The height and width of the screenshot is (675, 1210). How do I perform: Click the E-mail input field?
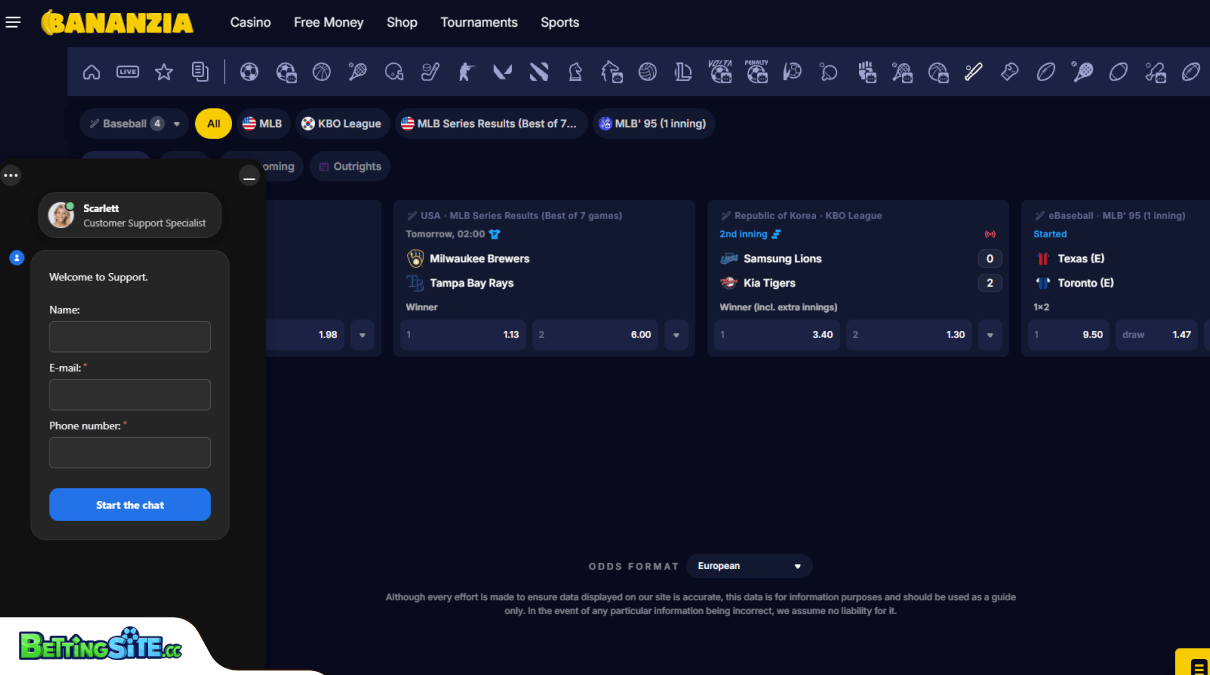point(130,395)
